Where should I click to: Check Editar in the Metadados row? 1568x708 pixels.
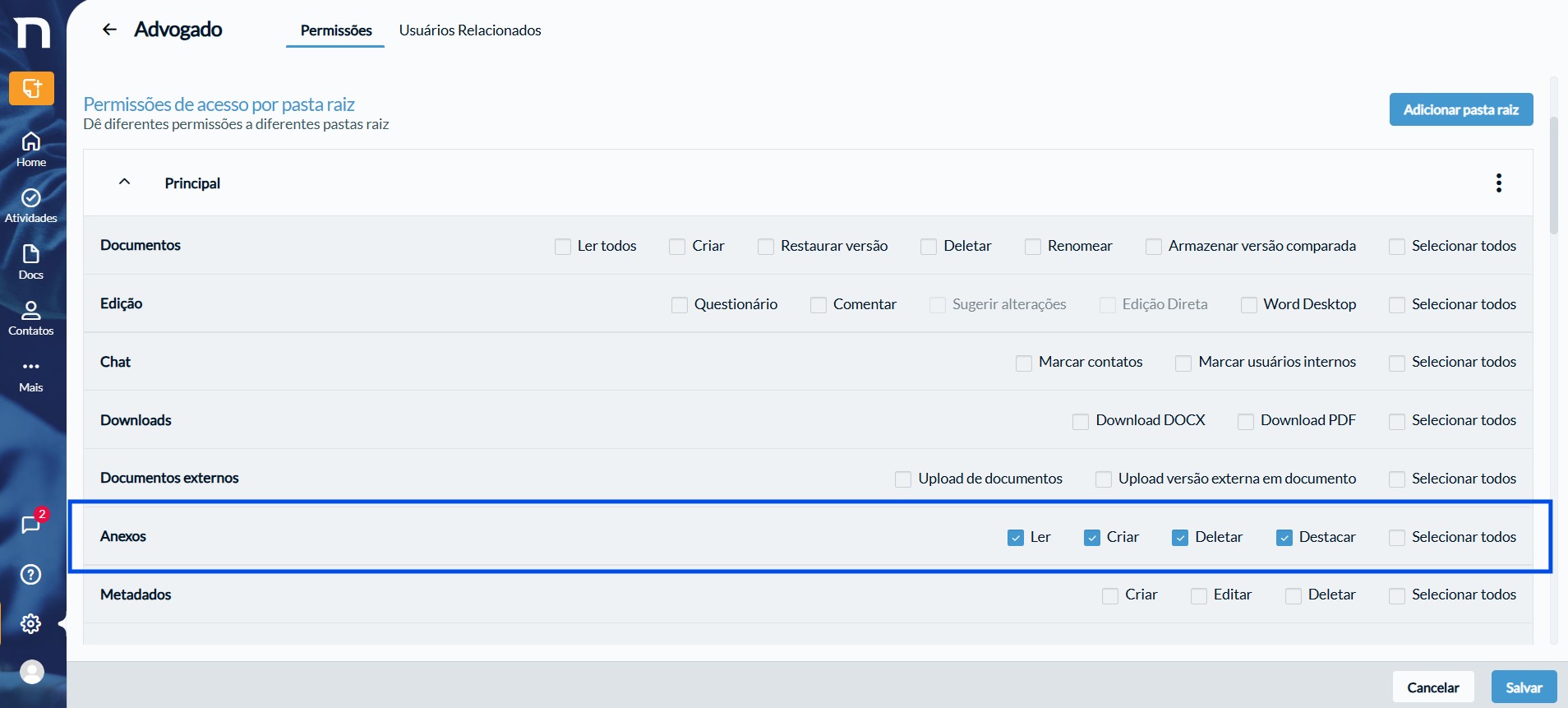click(1199, 596)
